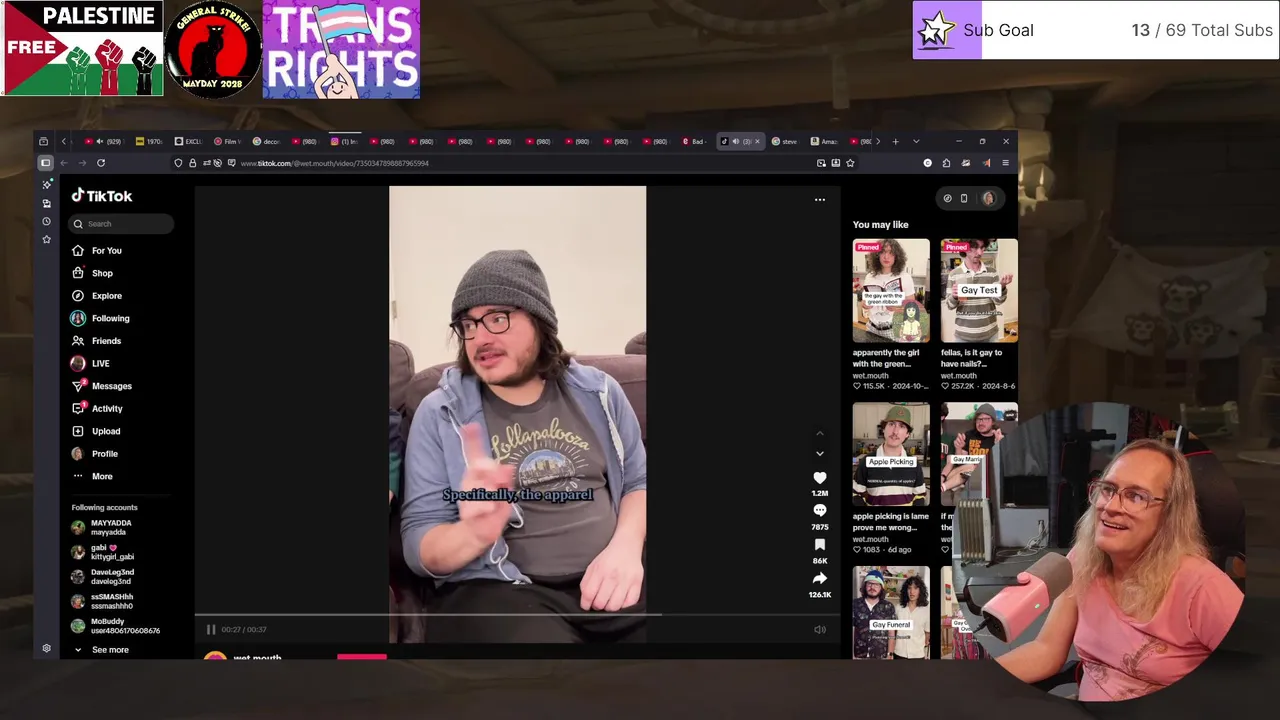1280x720 pixels.
Task: Switch to the steve tab
Action: (785, 141)
